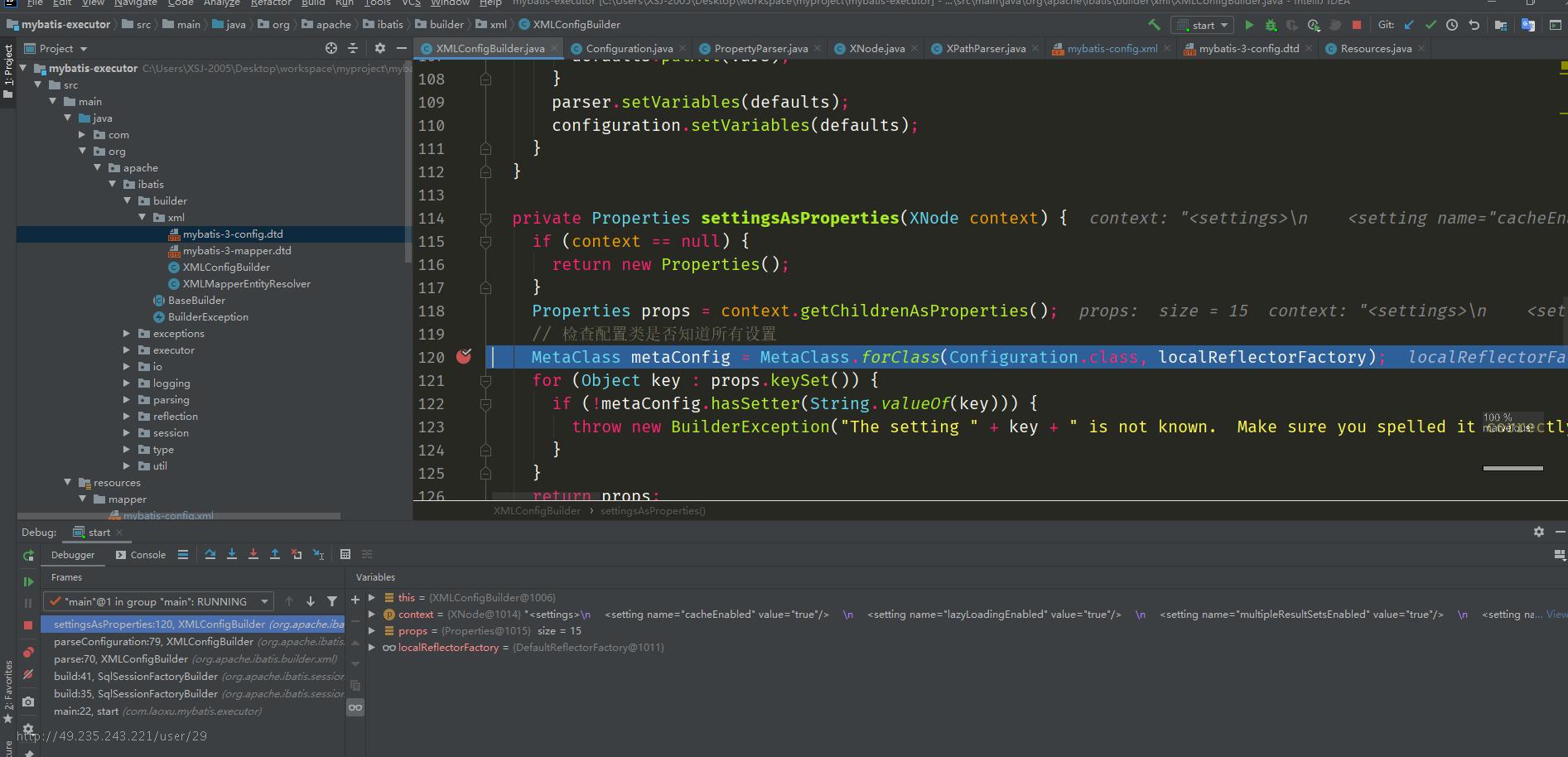The image size is (1568, 757).
Task: Run the 'start' configuration with the green play icon
Action: coord(1249,25)
